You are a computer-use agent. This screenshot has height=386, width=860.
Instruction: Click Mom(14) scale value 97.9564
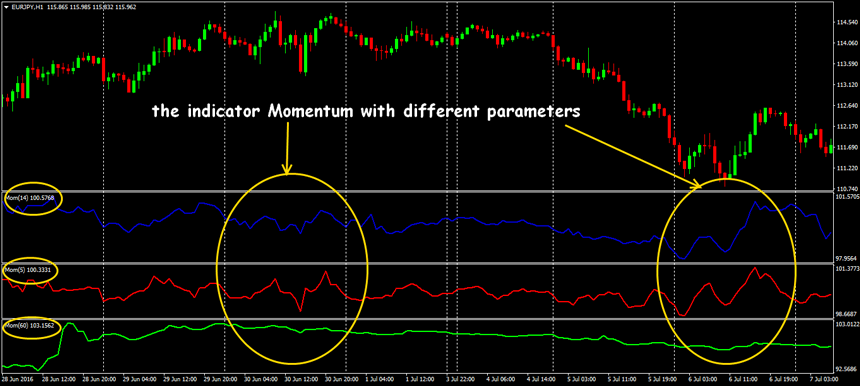pos(847,258)
